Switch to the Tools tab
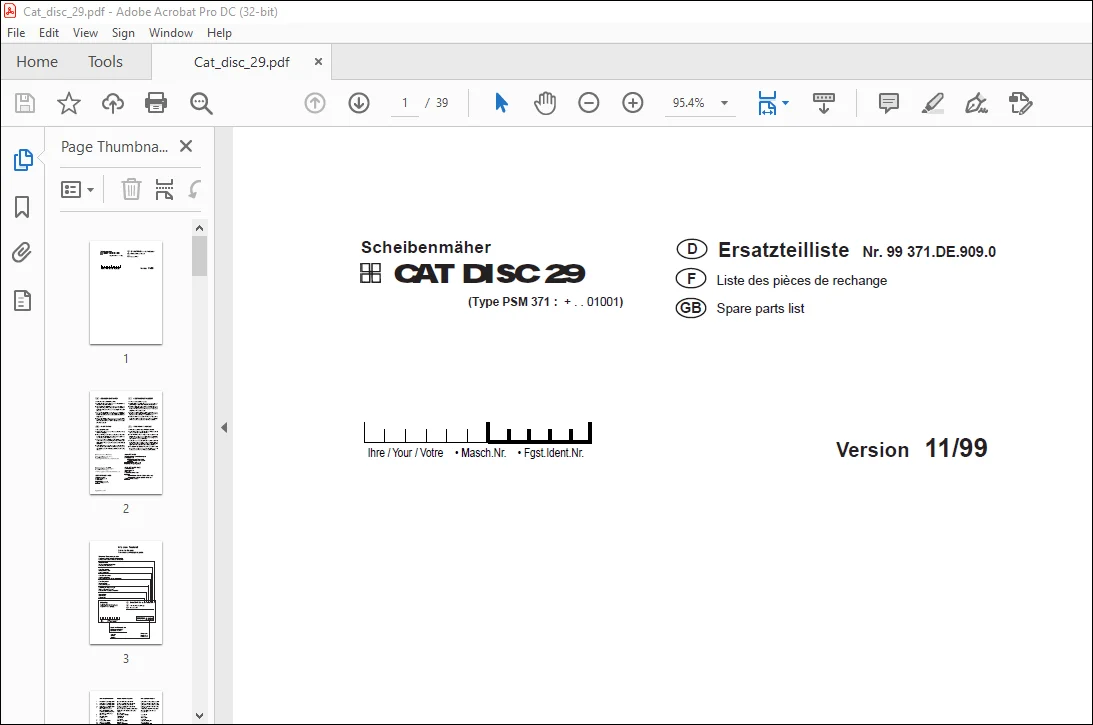 pos(105,61)
